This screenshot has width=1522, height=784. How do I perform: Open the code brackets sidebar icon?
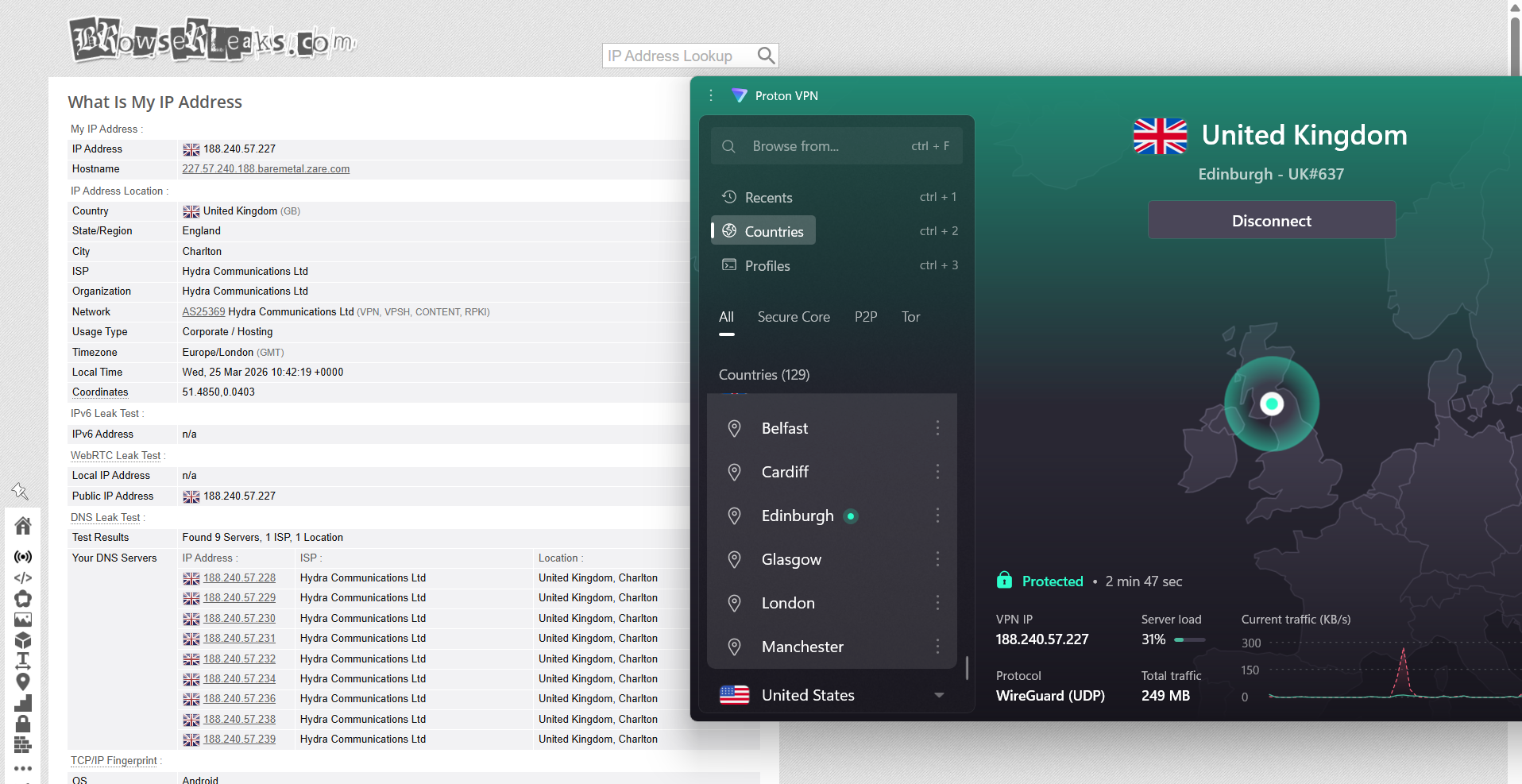(23, 577)
